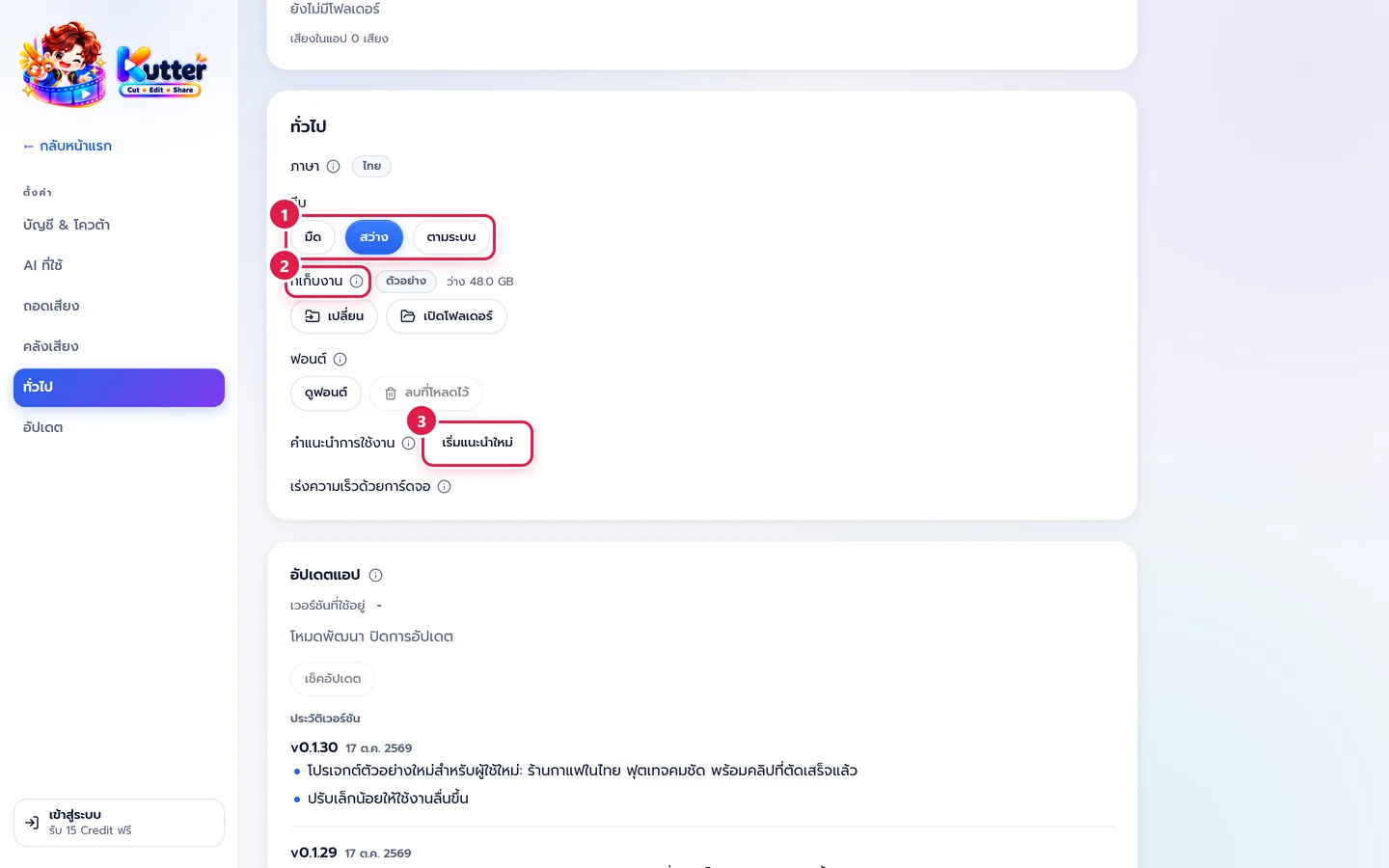Image resolution: width=1389 pixels, height=868 pixels.
Task: Click the เปิดโฟลเดอร์ button
Action: pos(447,316)
